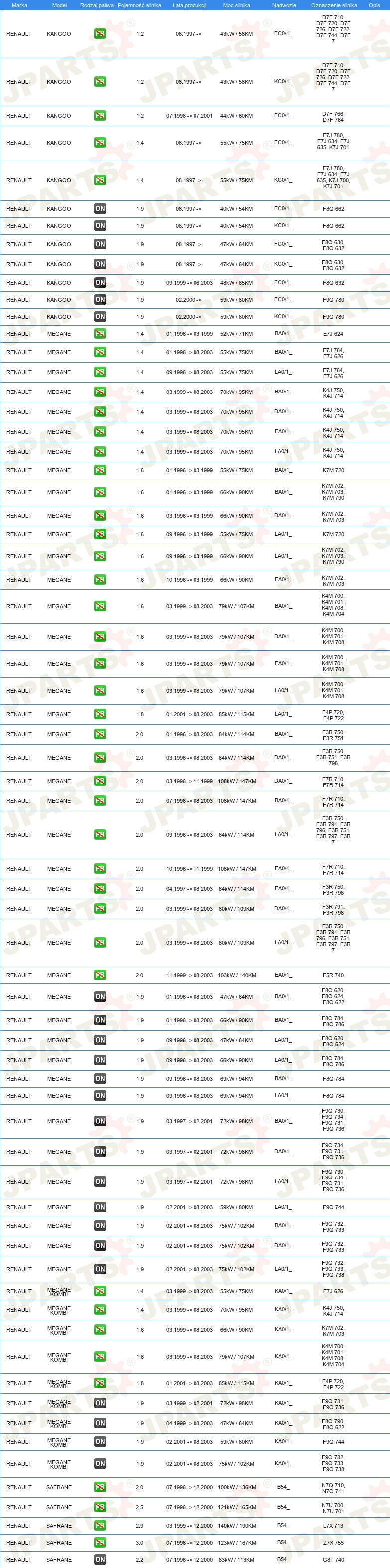The width and height of the screenshot is (390, 1568).
Task: Select the engine code cell 'N7Q 710, N7Q 711'
Action: (x=333, y=1488)
